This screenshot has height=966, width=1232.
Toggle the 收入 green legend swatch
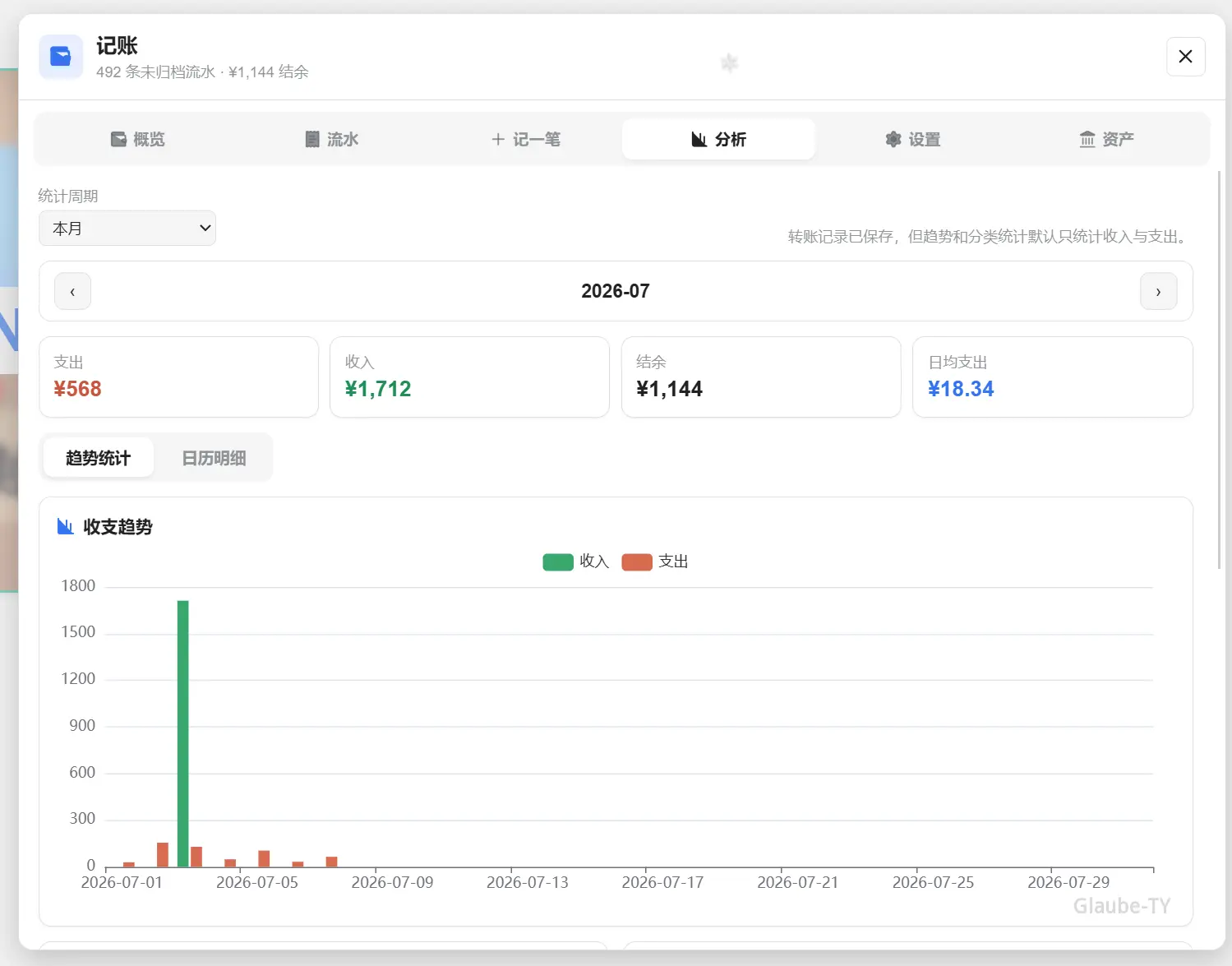tap(558, 562)
